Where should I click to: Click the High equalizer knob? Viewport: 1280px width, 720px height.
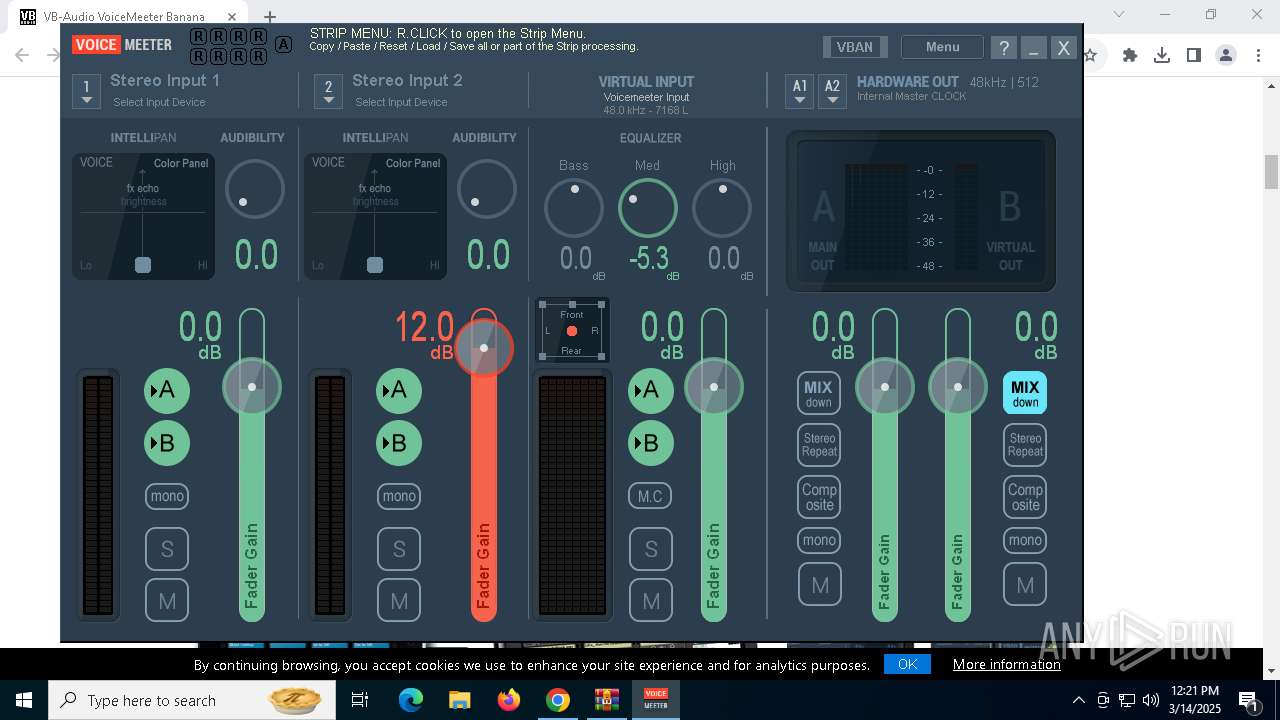point(722,208)
